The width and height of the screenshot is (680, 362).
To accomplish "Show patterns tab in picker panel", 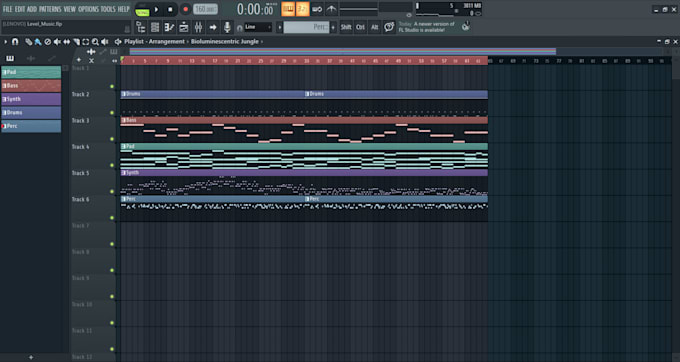I will point(10,59).
